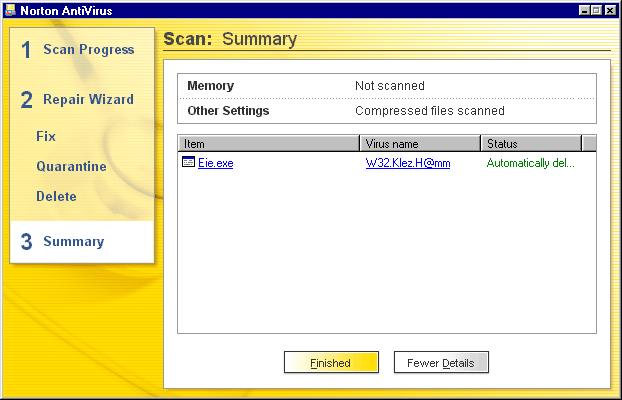Viewport: 622px width, 400px height.
Task: Minimize the Norton AntiVirus window
Action: 585,10
